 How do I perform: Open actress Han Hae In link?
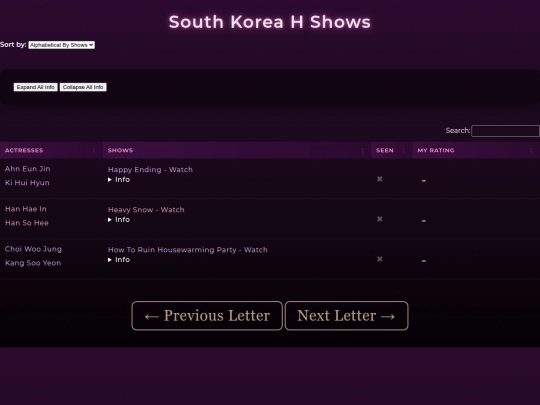point(26,209)
